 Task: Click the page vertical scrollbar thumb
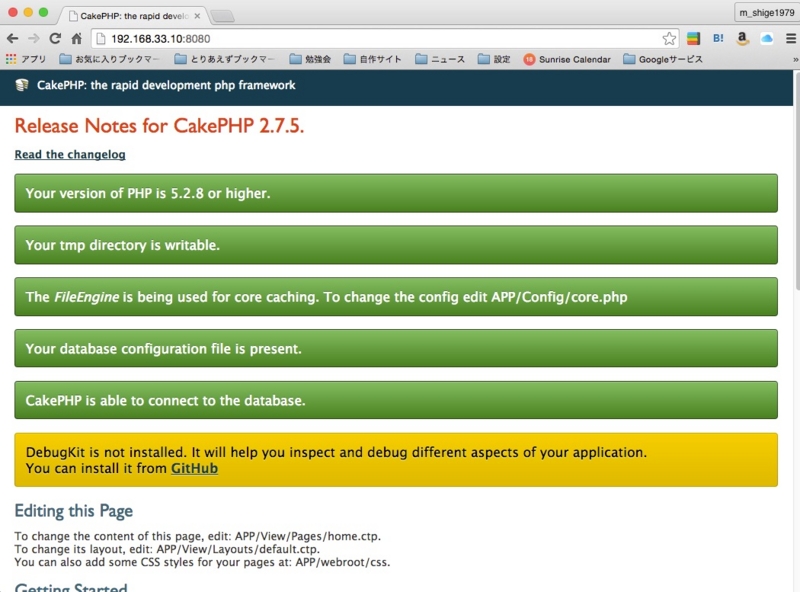(796, 181)
